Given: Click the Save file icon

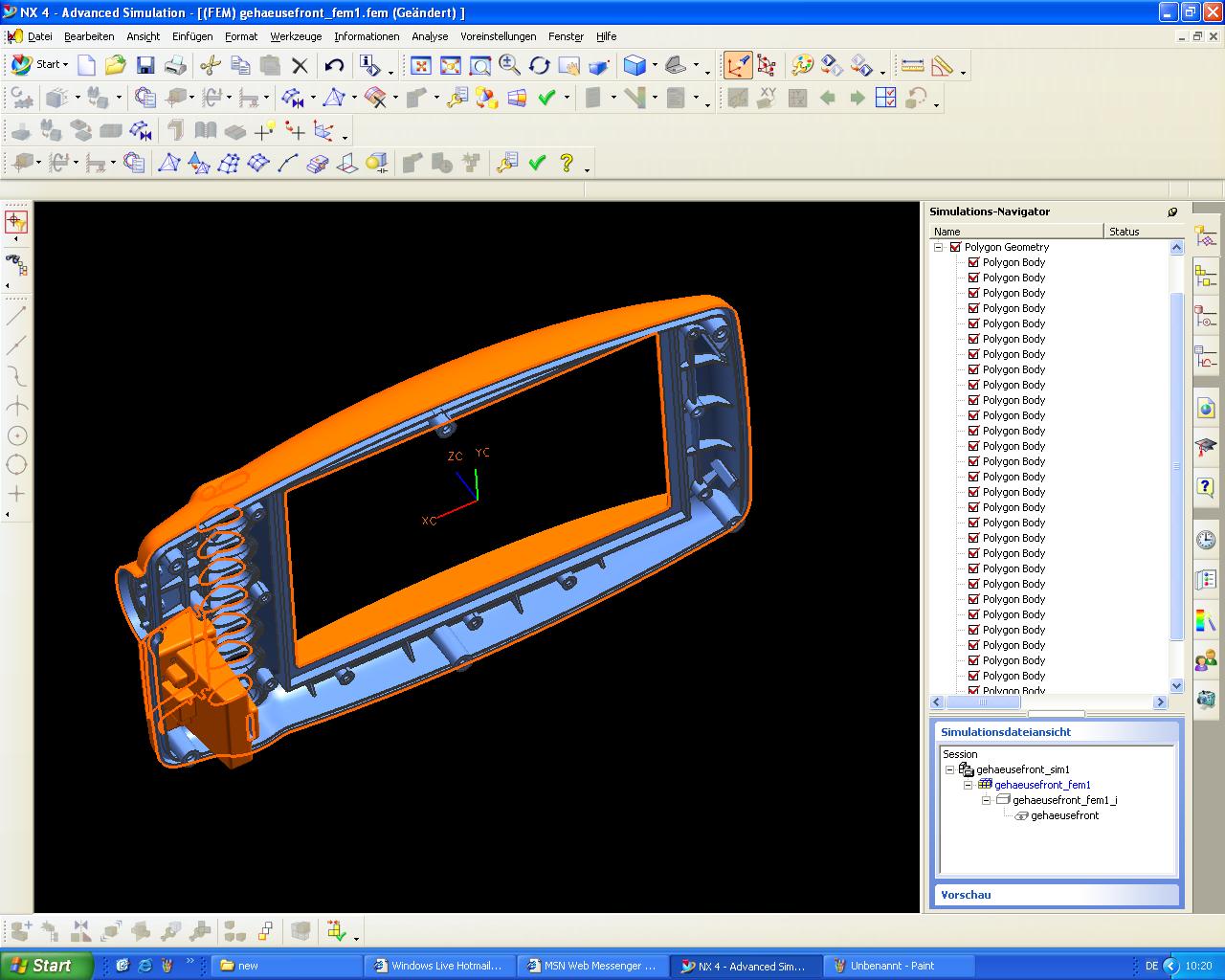Looking at the screenshot, I should point(145,65).
